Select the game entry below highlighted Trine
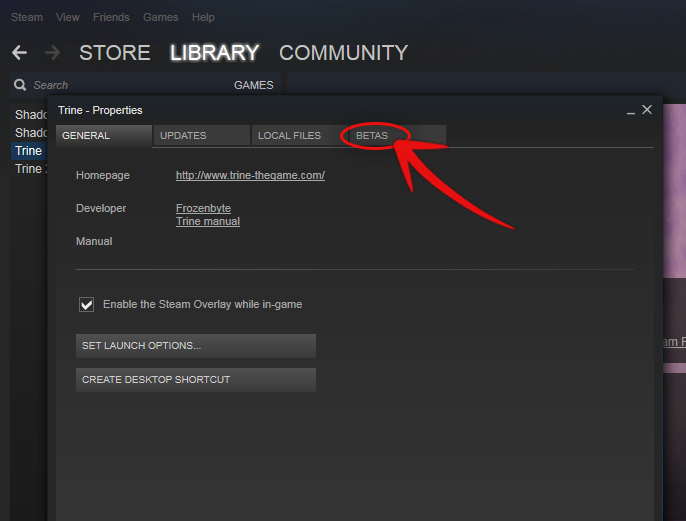The height and width of the screenshot is (521, 686). [x=31, y=169]
